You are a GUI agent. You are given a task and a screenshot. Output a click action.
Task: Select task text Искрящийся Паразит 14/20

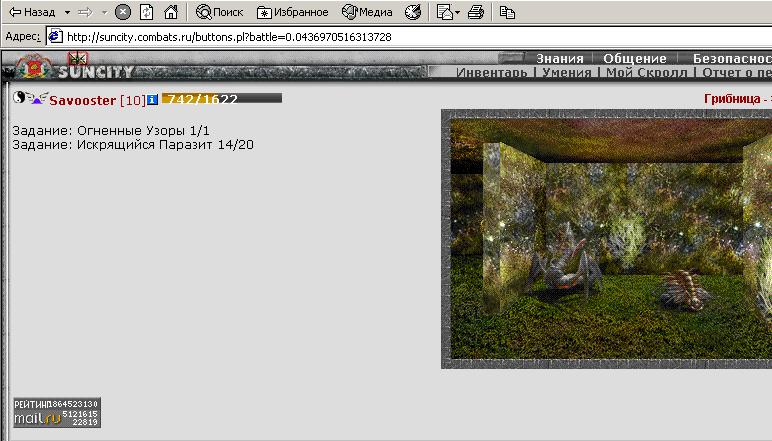[165, 145]
